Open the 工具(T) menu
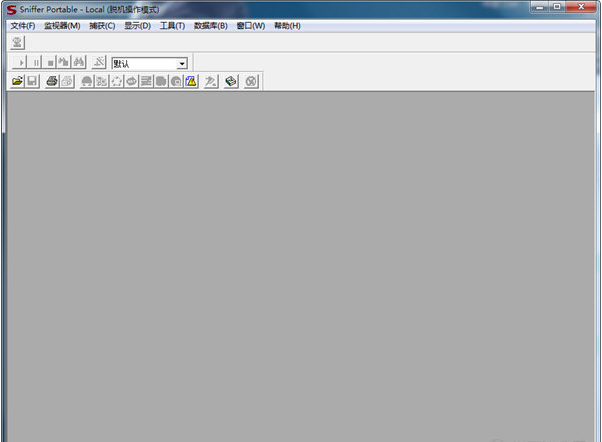This screenshot has height=442, width=602. pyautogui.click(x=172, y=26)
